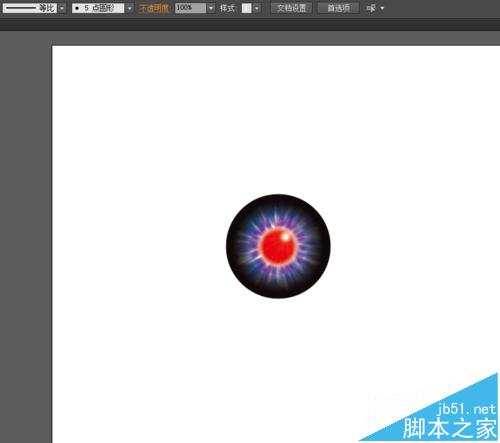
Task: Edit the 100% opacity input field
Action: [x=190, y=8]
